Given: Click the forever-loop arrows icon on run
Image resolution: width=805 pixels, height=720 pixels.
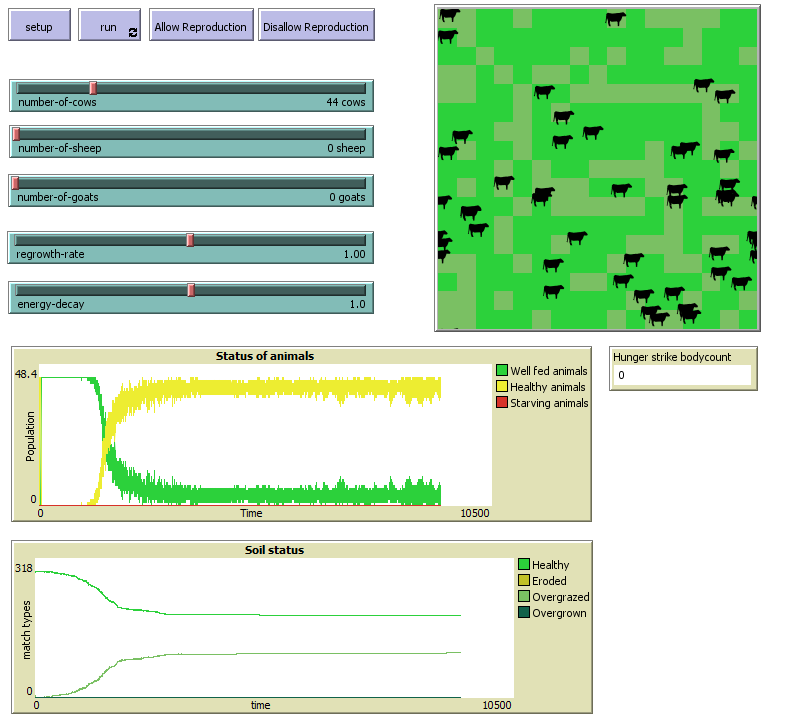Looking at the screenshot, I should [x=133, y=33].
